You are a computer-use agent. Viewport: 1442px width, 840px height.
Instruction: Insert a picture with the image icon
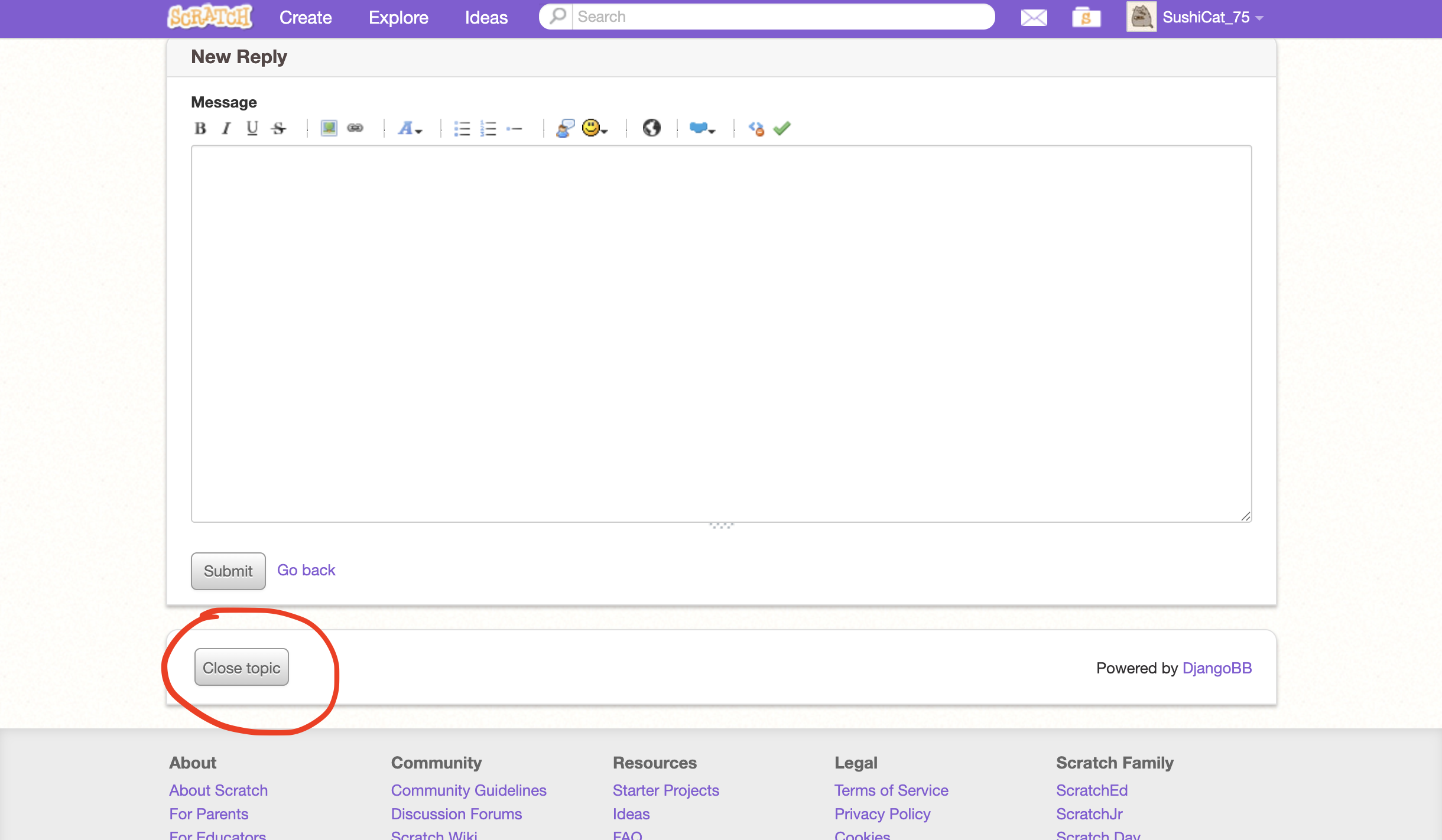coord(329,128)
